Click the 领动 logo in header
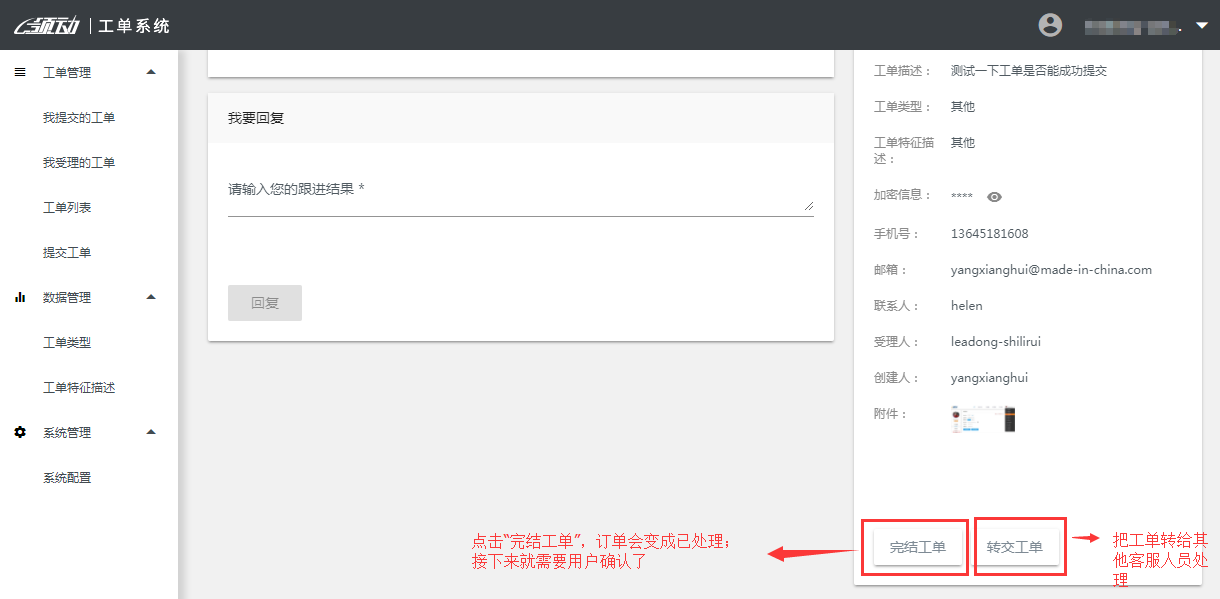 47,26
